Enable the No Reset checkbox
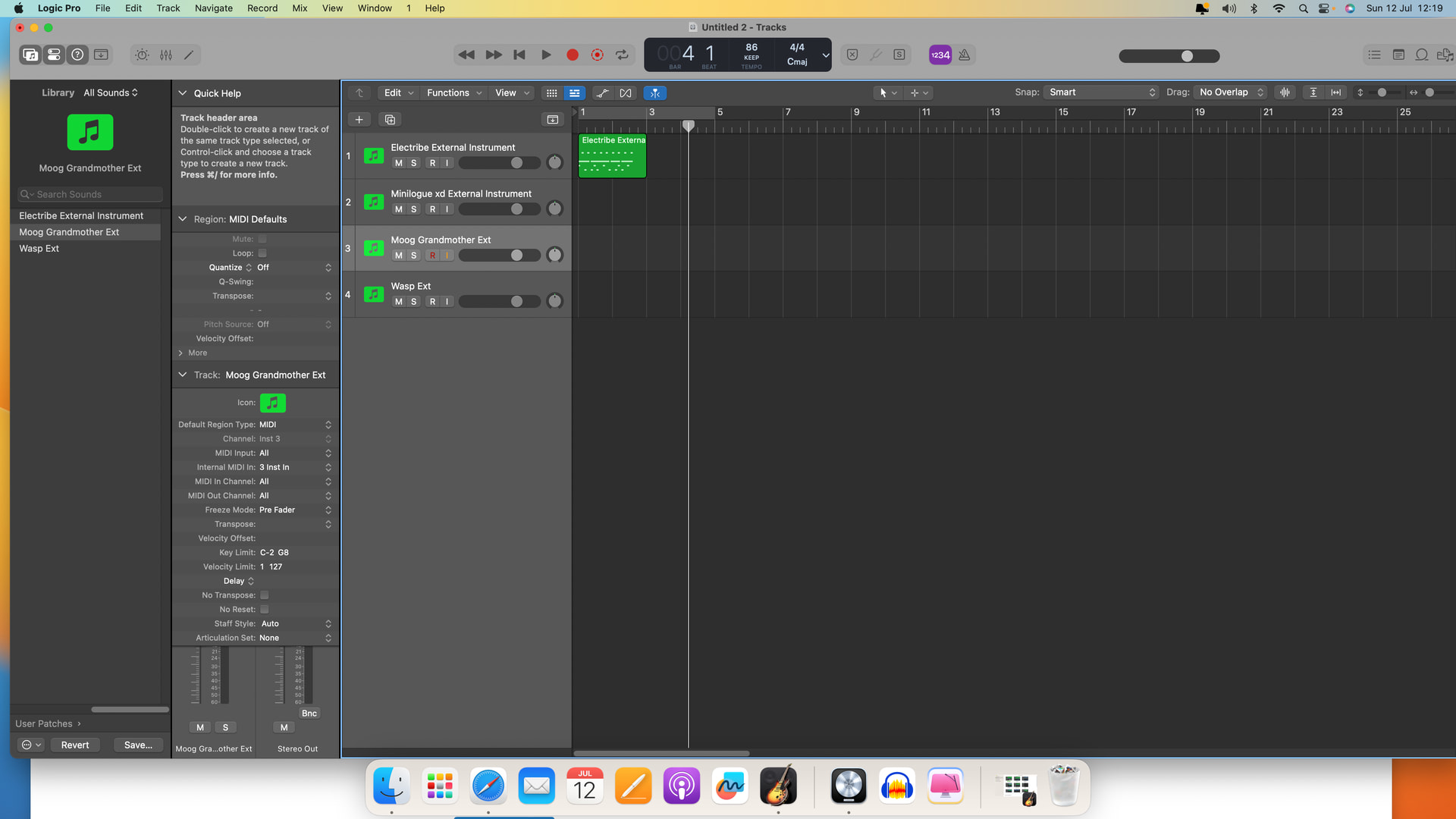Image resolution: width=1456 pixels, height=819 pixels. tap(265, 610)
